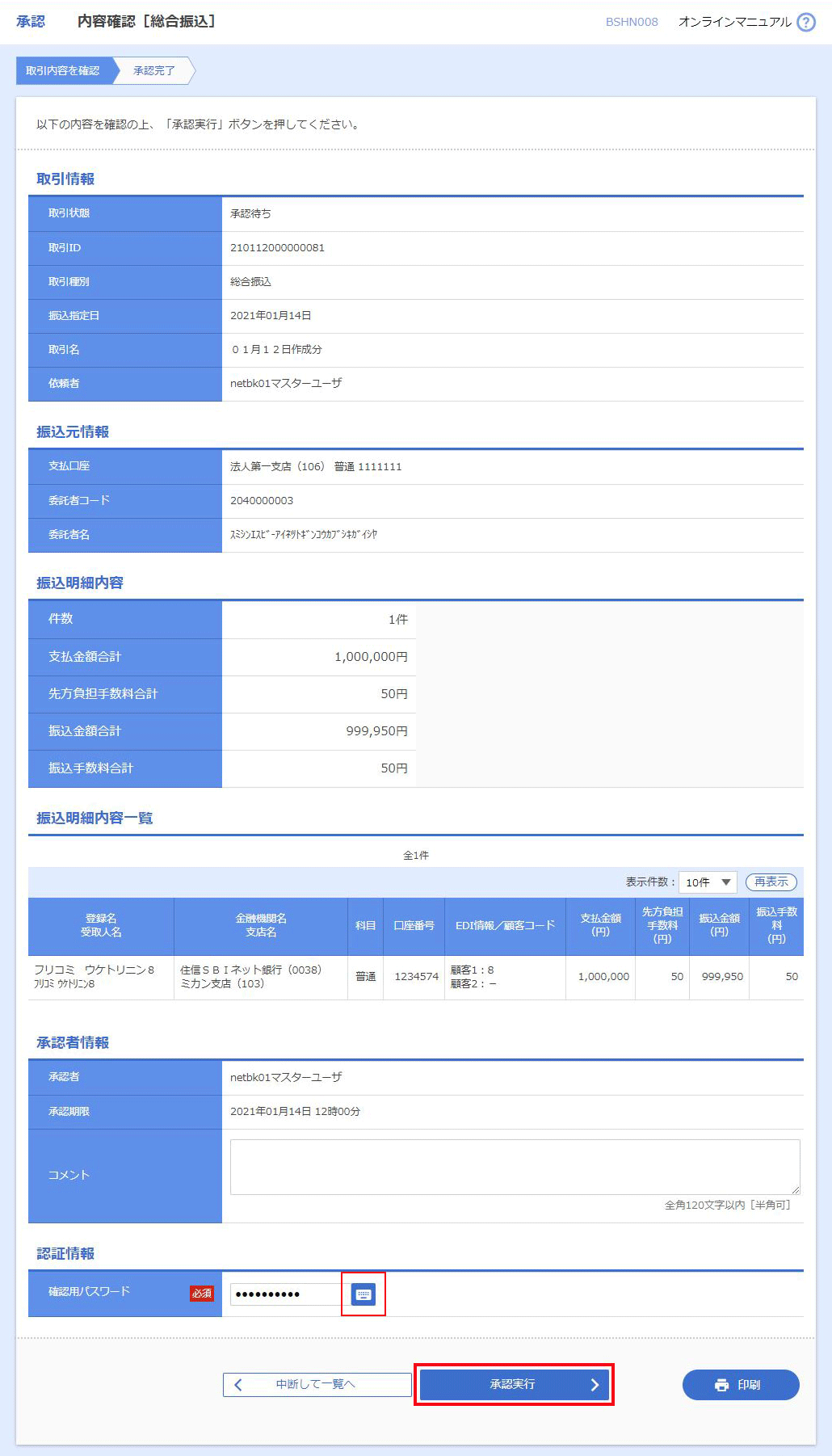This screenshot has width=832, height=1456.
Task: Select the 承認完了 step tab
Action: pos(154,70)
